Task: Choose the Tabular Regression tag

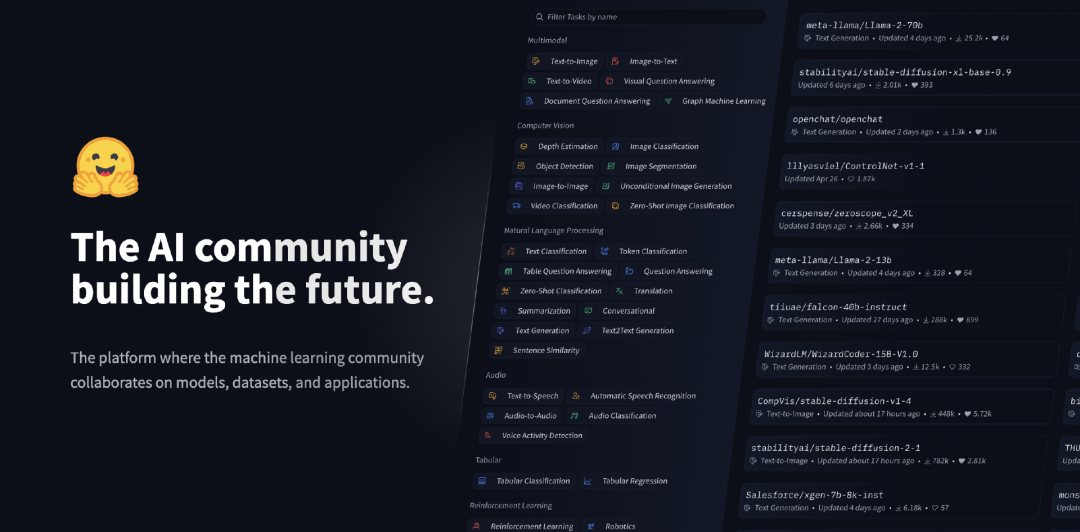Action: (625, 481)
